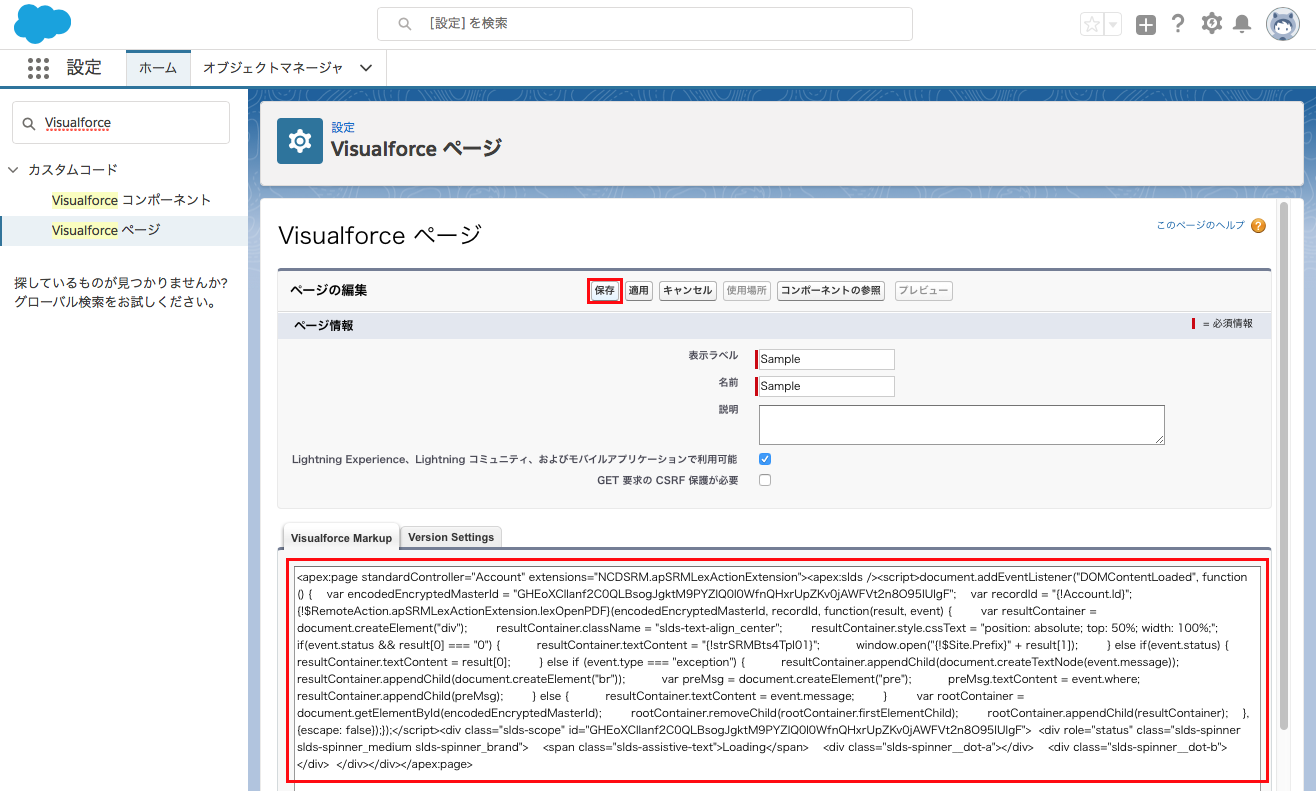1316x791 pixels.
Task: Open the オブジェクトマネージャ tab
Action: pyautogui.click(x=273, y=68)
